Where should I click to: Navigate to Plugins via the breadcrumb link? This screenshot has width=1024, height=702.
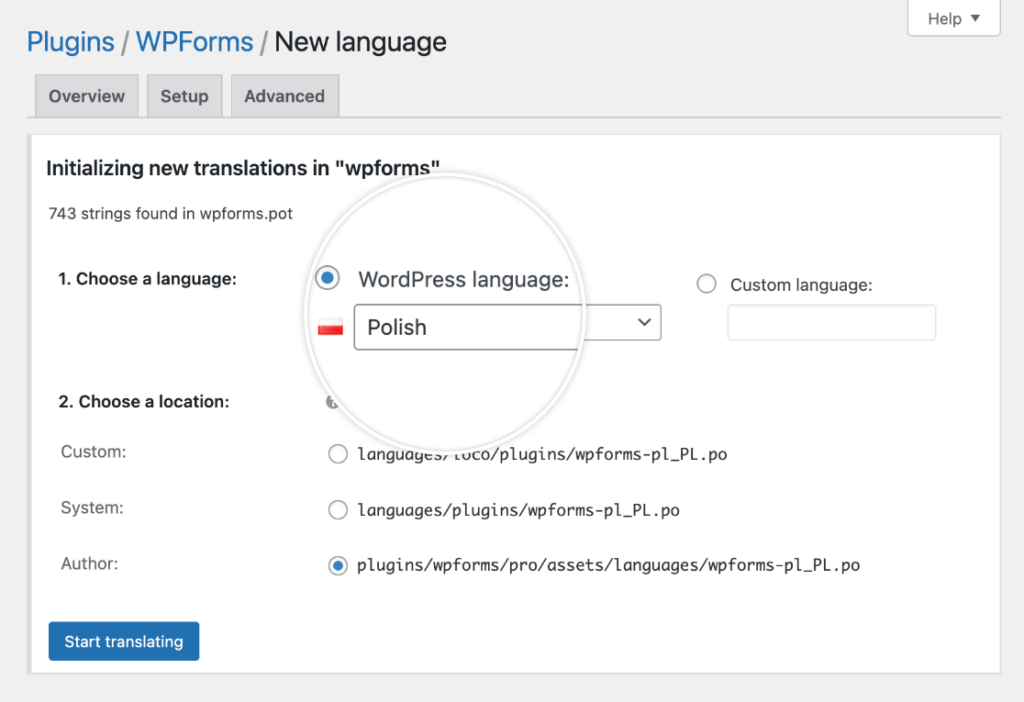69,42
